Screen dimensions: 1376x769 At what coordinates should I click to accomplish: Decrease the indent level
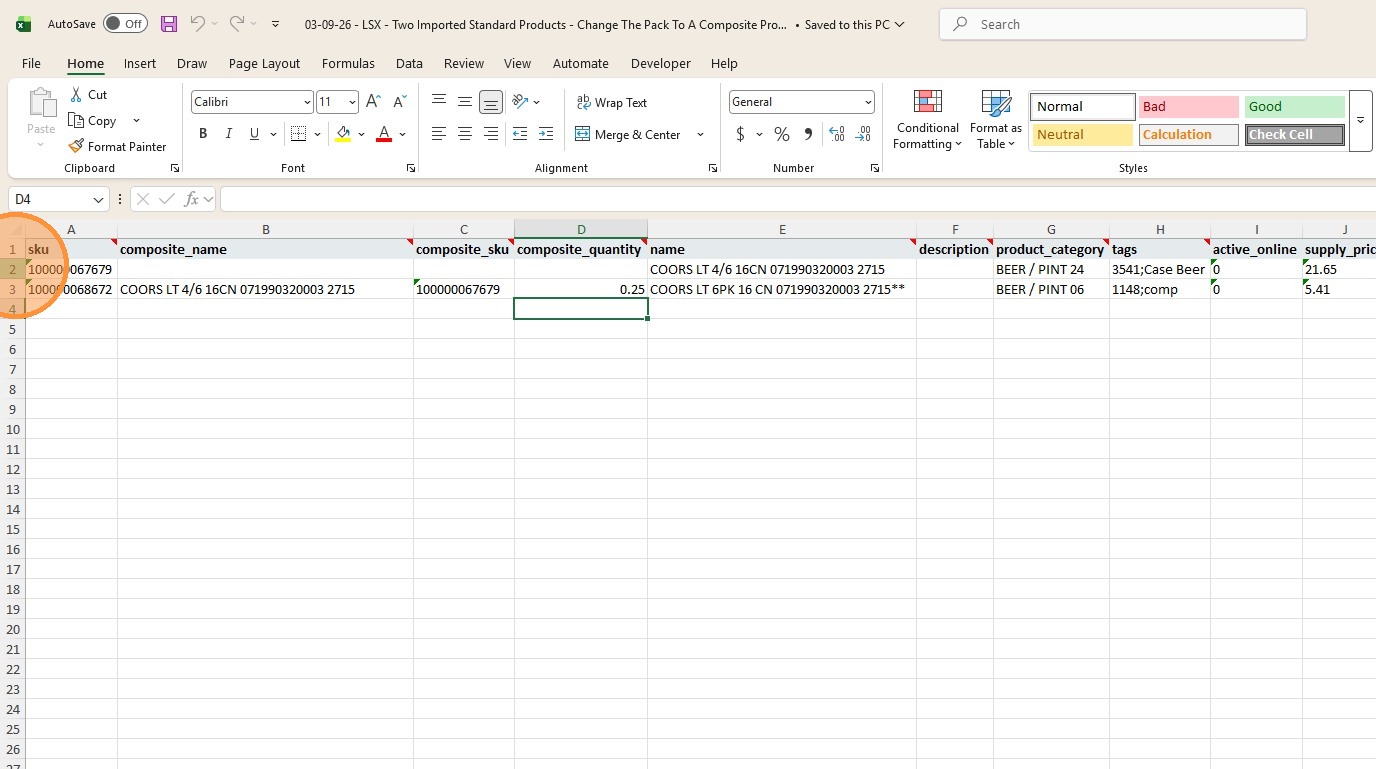pyautogui.click(x=520, y=134)
